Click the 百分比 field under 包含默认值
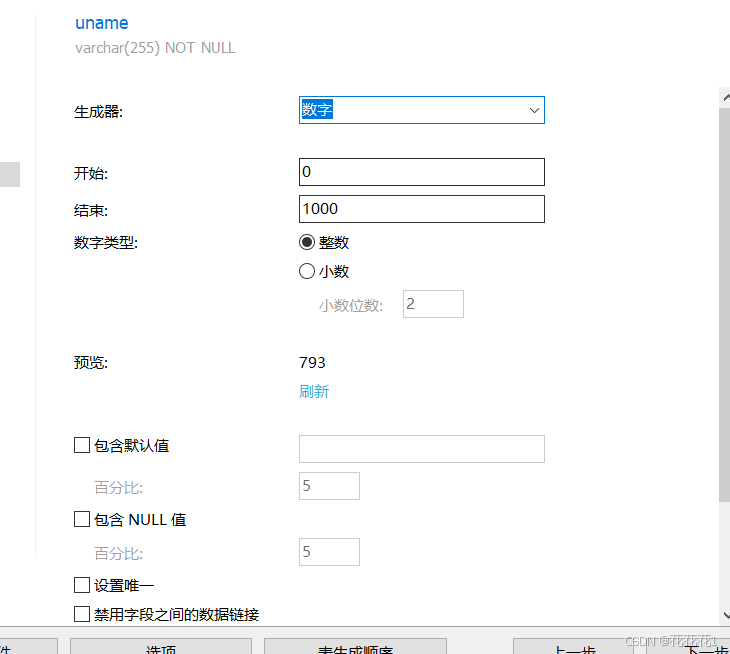 [329, 486]
